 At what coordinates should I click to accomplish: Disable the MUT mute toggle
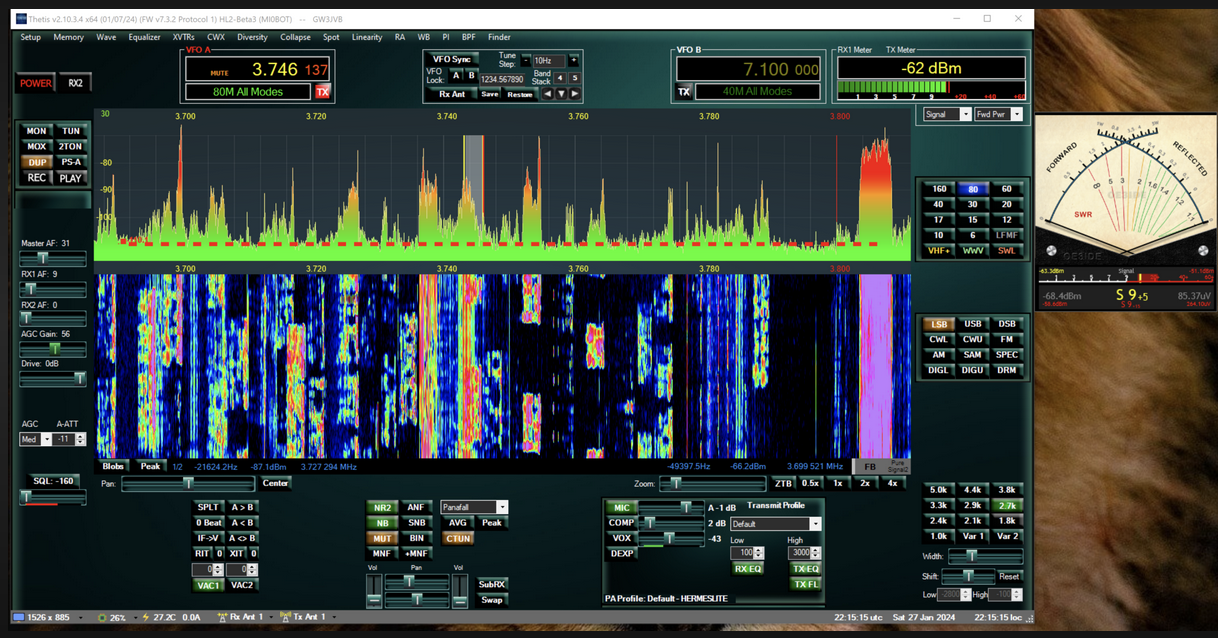pyautogui.click(x=381, y=538)
